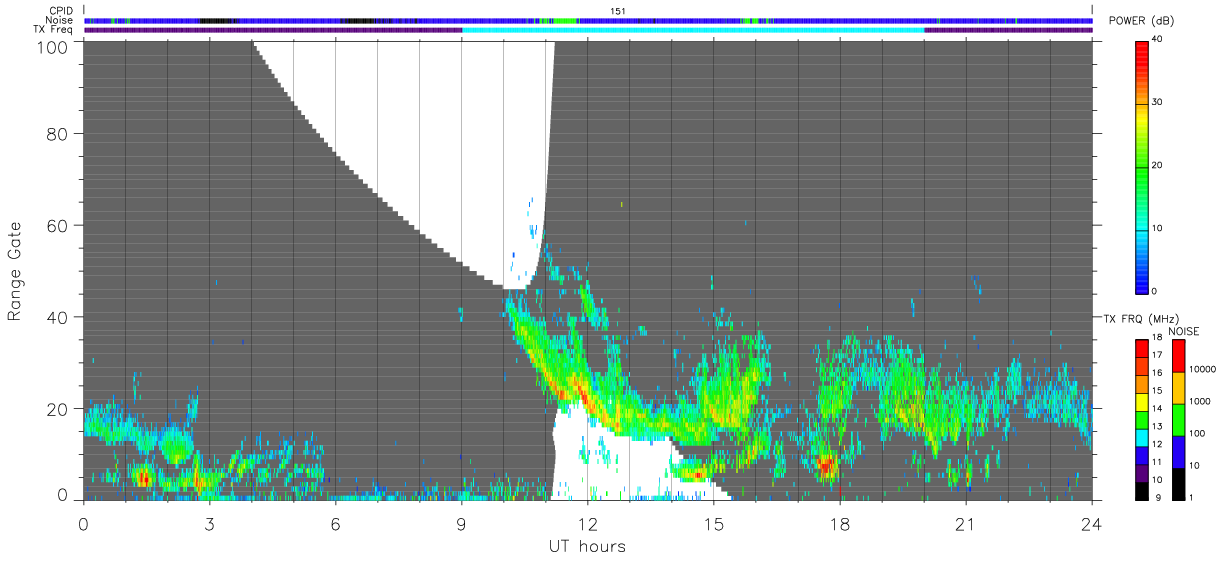The image size is (1228, 567).
Task: Click the green patch in top Noise strip
Action: (566, 20)
